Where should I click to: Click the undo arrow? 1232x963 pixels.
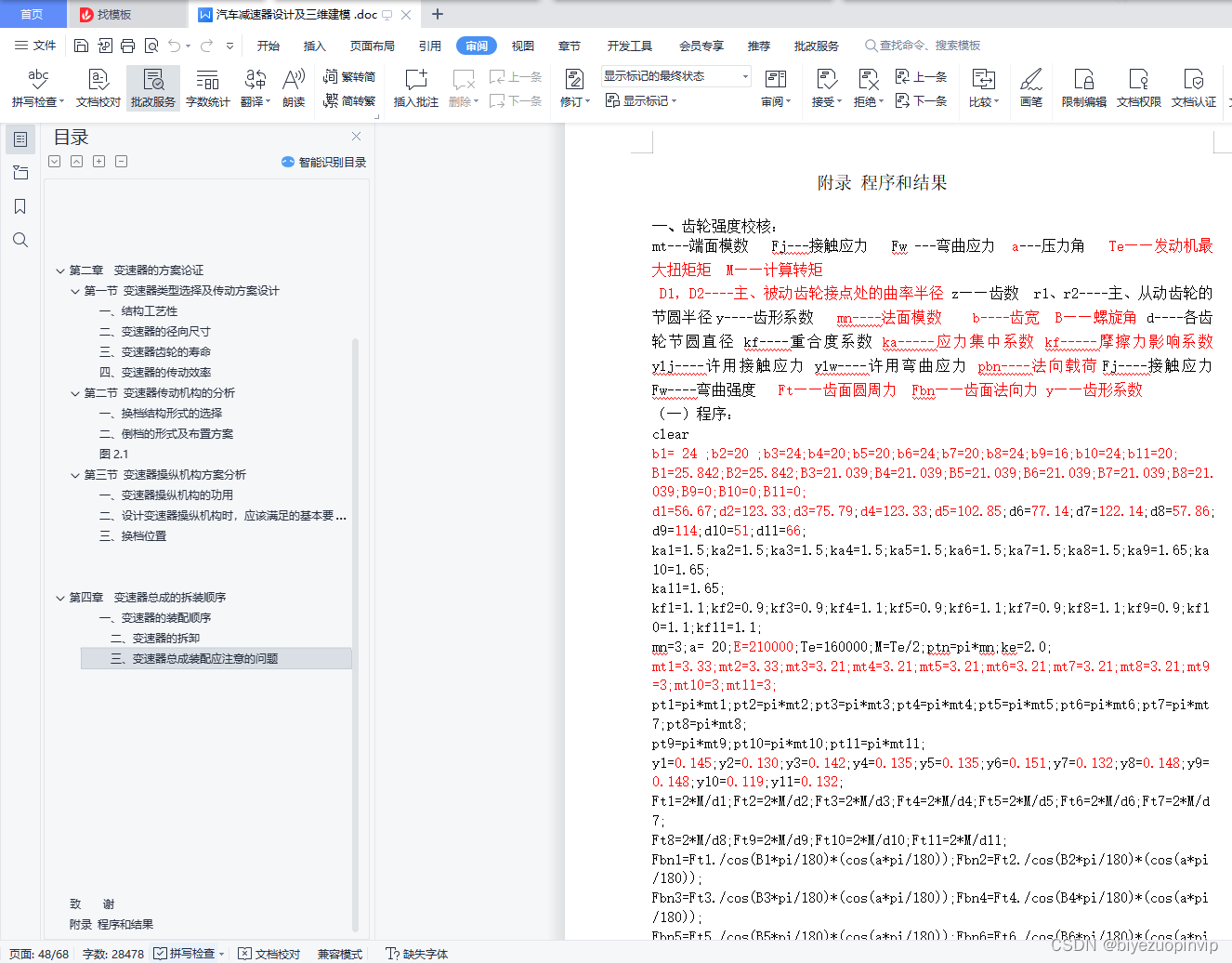[174, 46]
